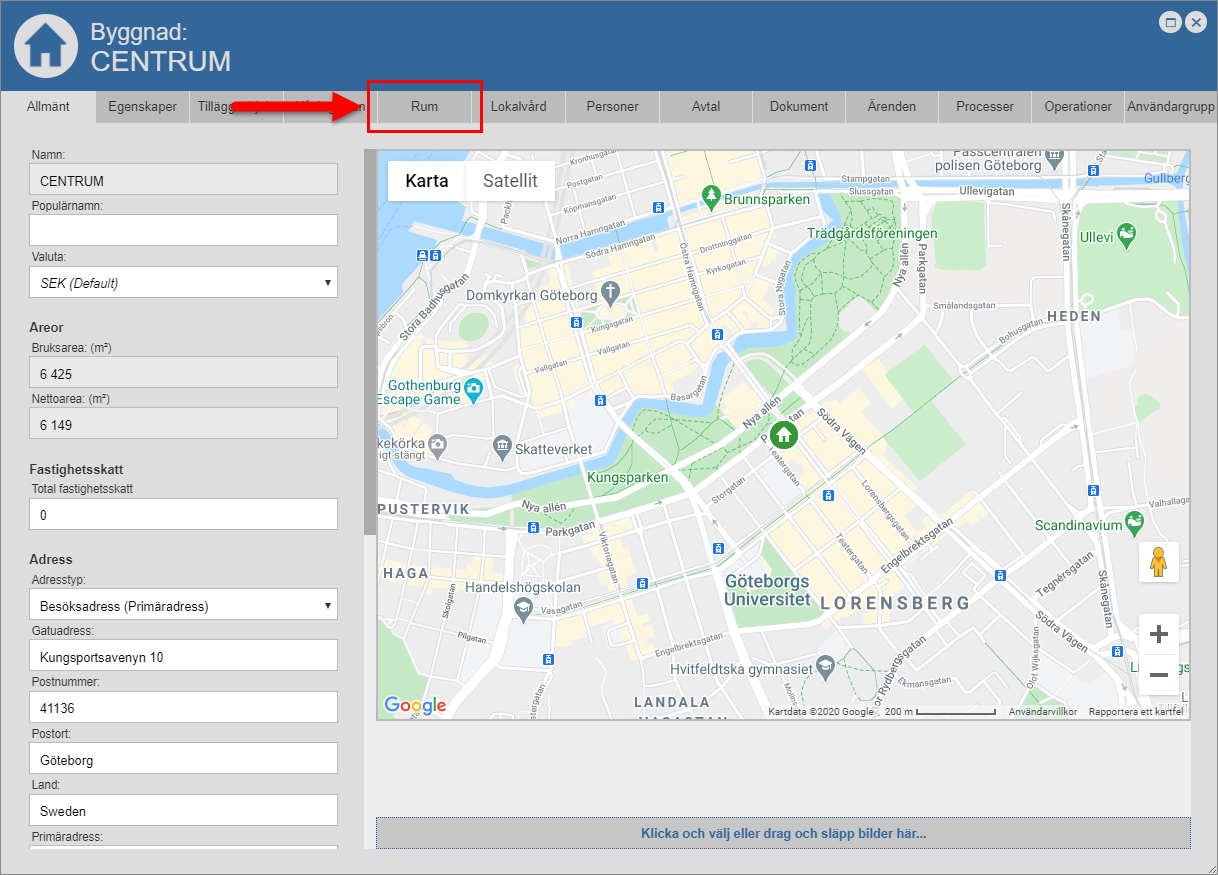Image resolution: width=1218 pixels, height=875 pixels.
Task: Select the Karta map view
Action: 427,181
